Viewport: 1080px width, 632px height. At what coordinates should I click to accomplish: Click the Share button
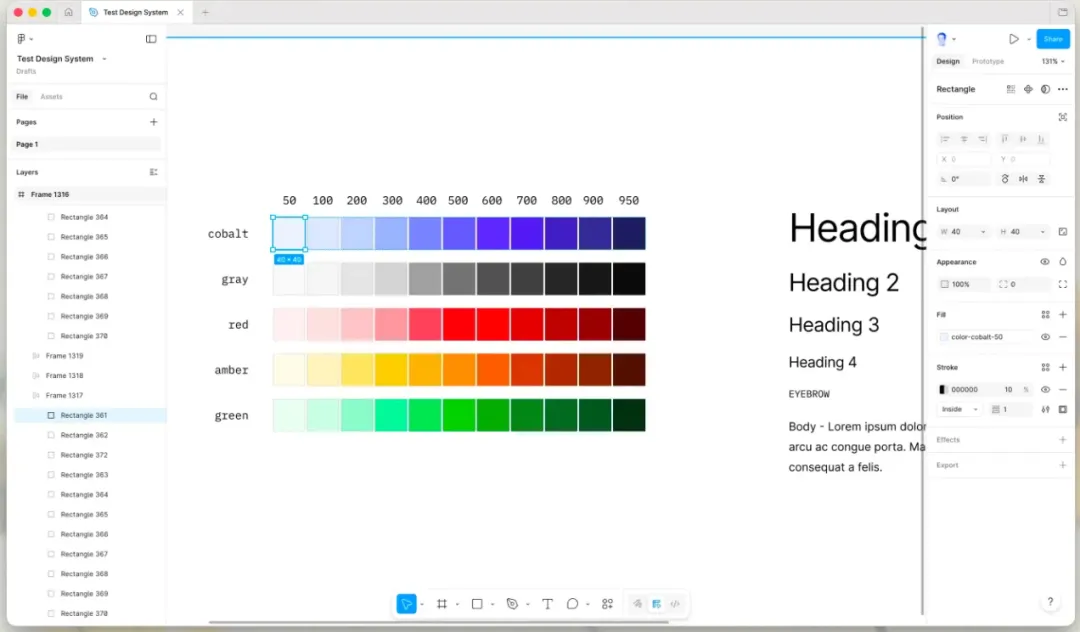click(1052, 39)
